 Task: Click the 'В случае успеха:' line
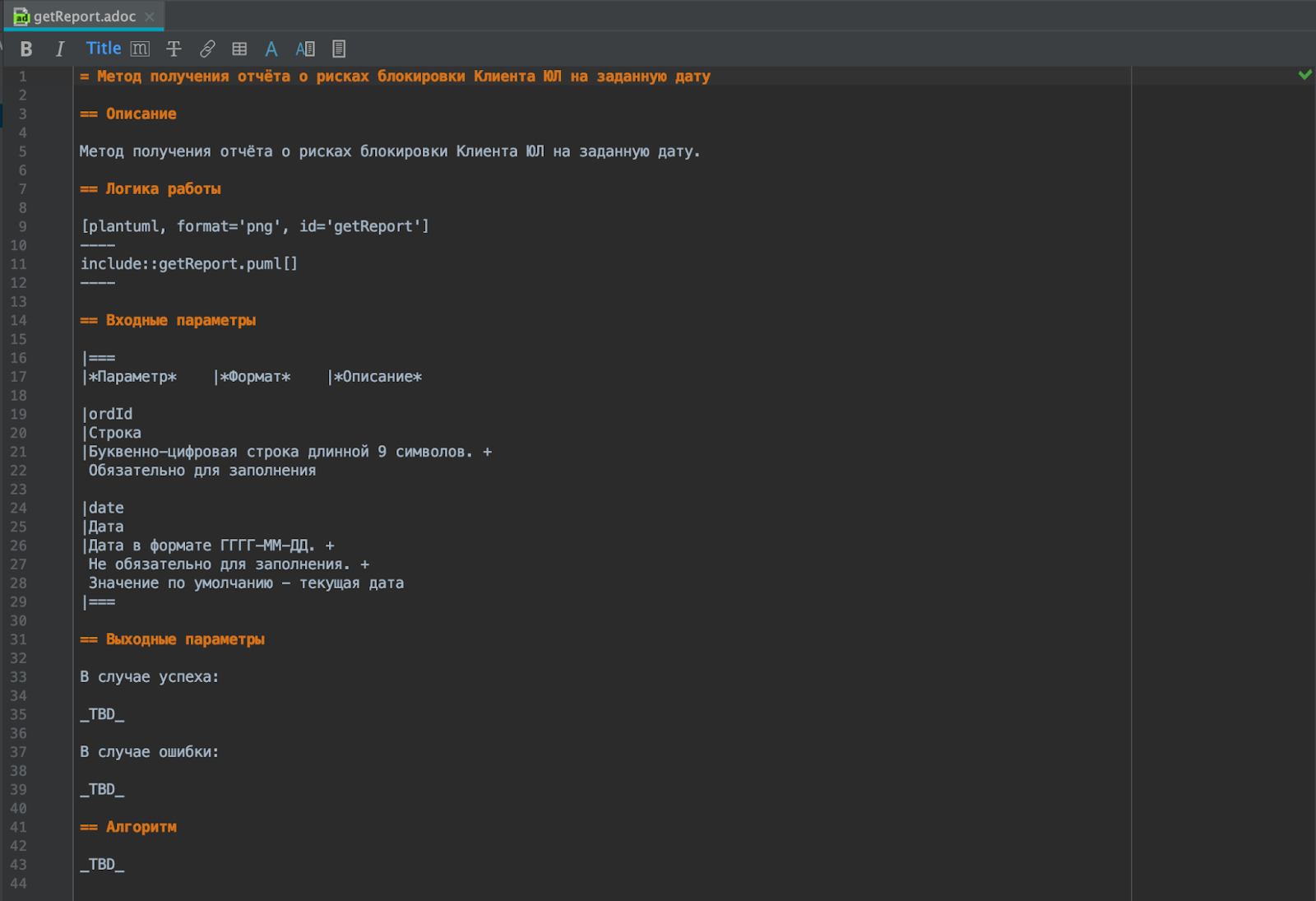[x=150, y=677]
